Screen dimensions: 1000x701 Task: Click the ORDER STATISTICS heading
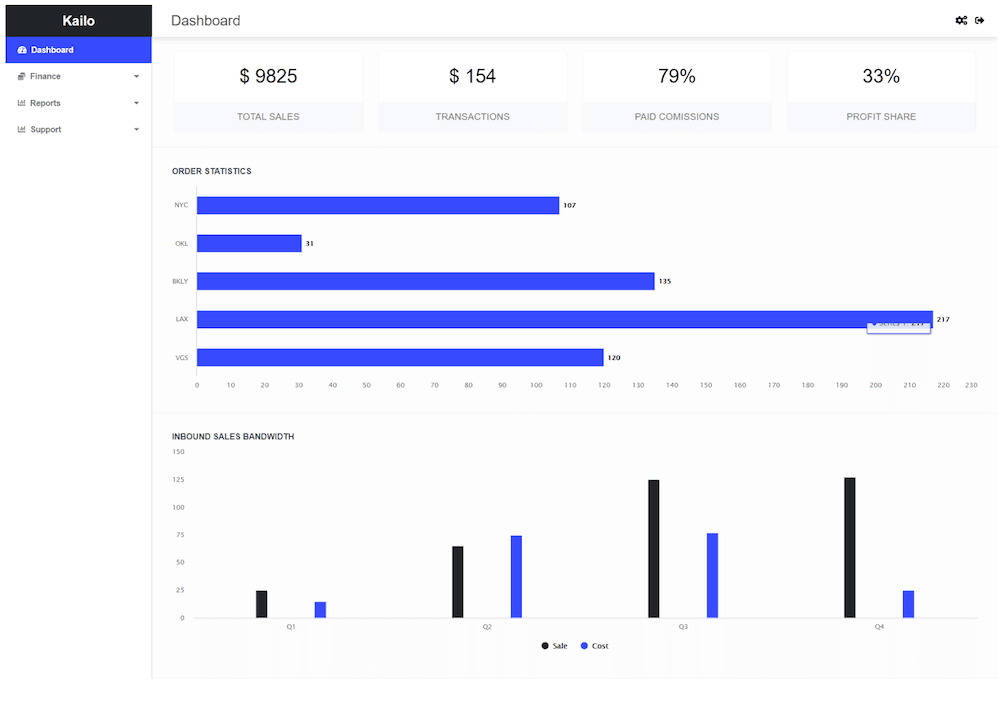212,171
